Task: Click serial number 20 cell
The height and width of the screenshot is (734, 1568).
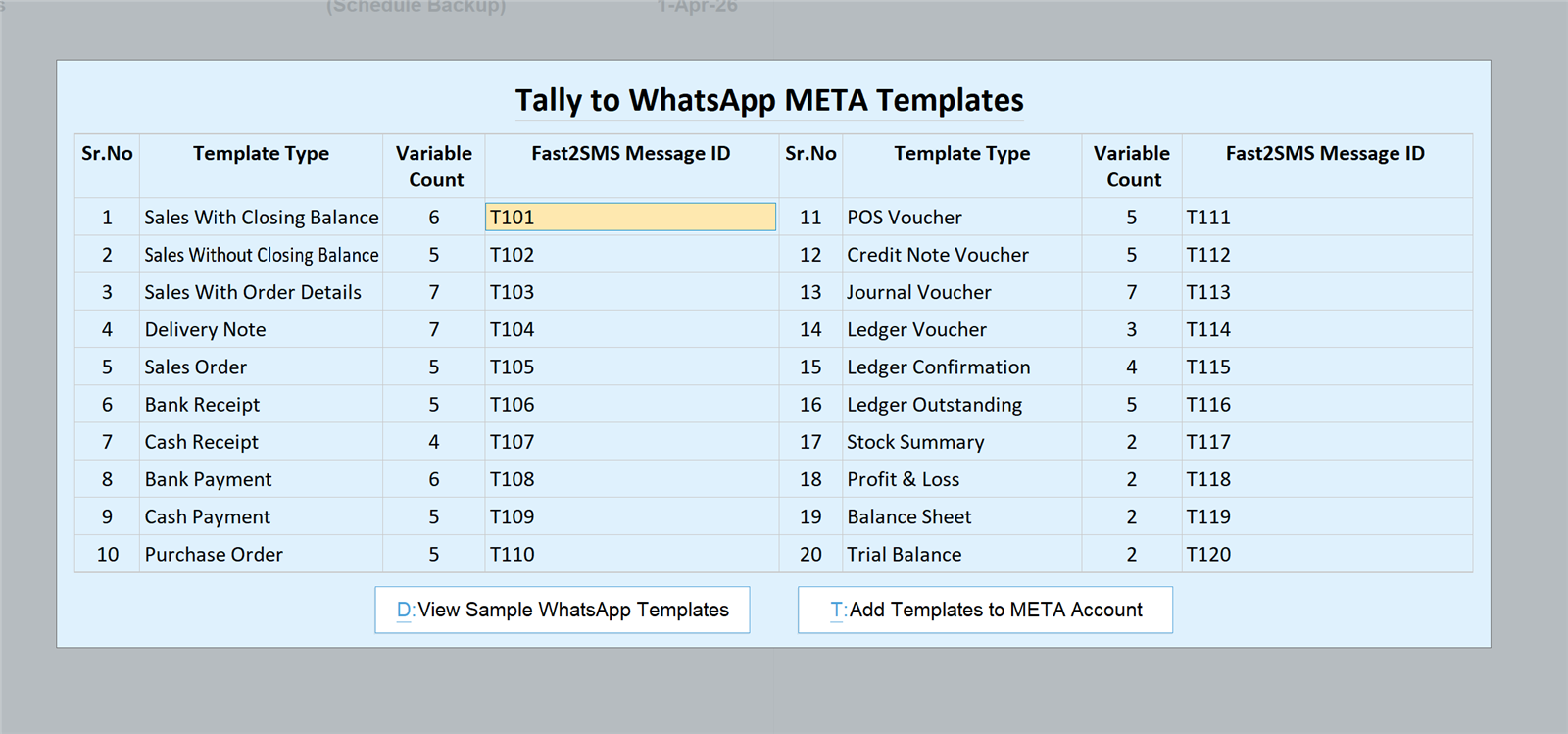Action: pyautogui.click(x=810, y=554)
